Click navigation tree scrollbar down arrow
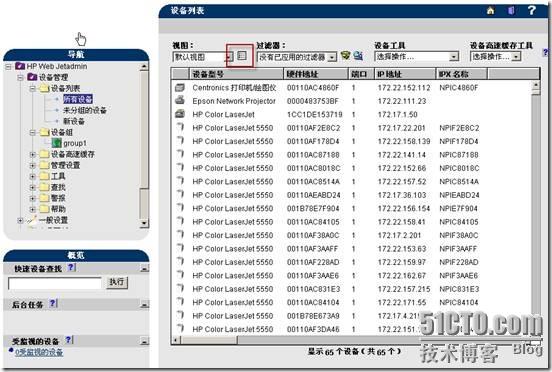 [144, 223]
